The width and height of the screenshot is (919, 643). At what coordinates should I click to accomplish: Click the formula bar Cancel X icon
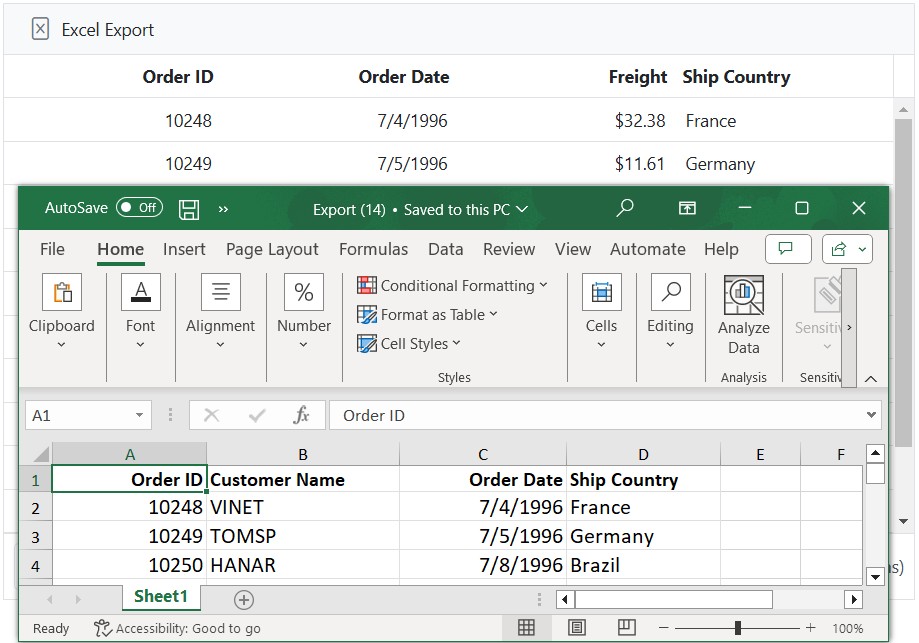tap(212, 416)
